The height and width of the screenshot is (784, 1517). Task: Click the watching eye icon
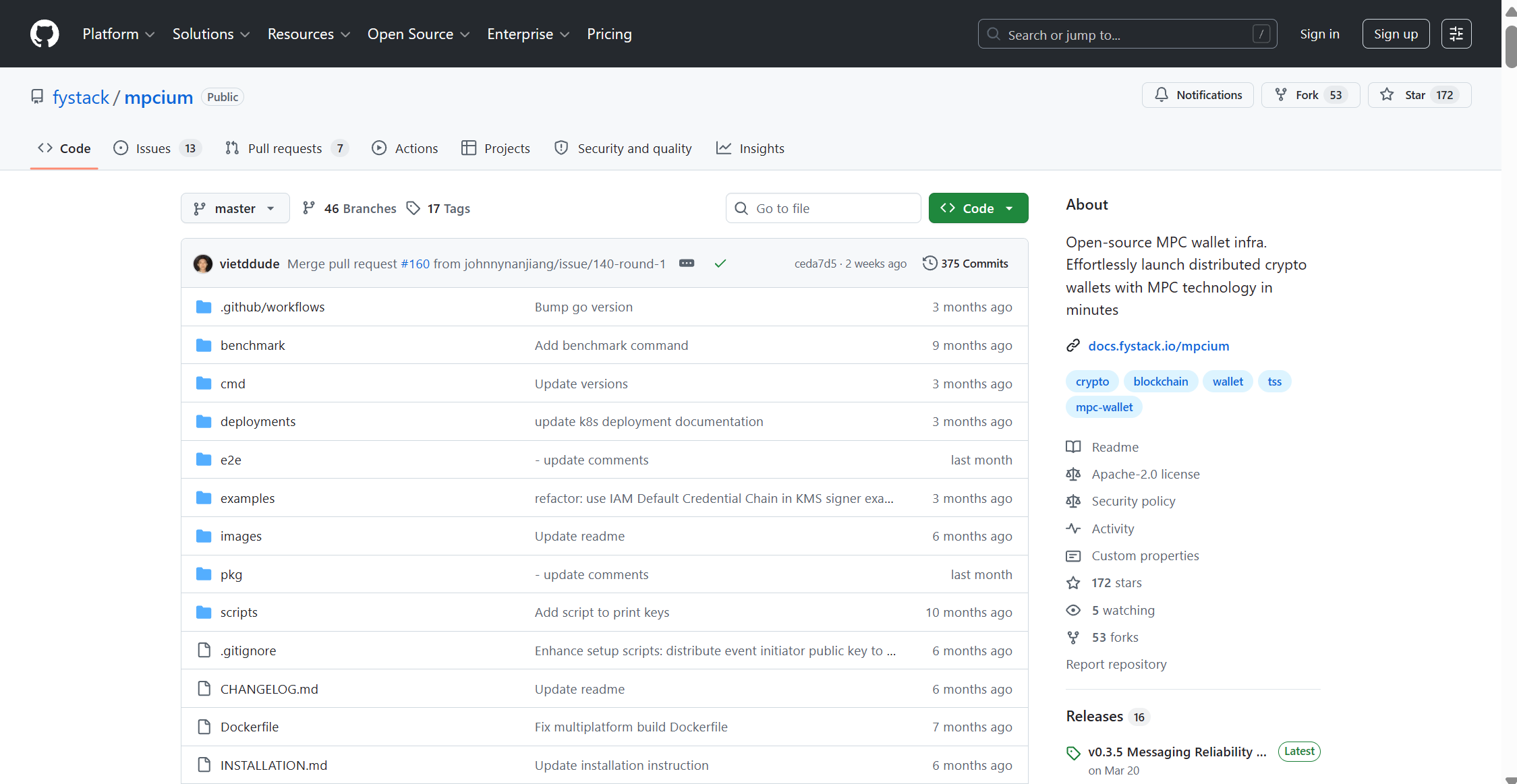pos(1073,611)
